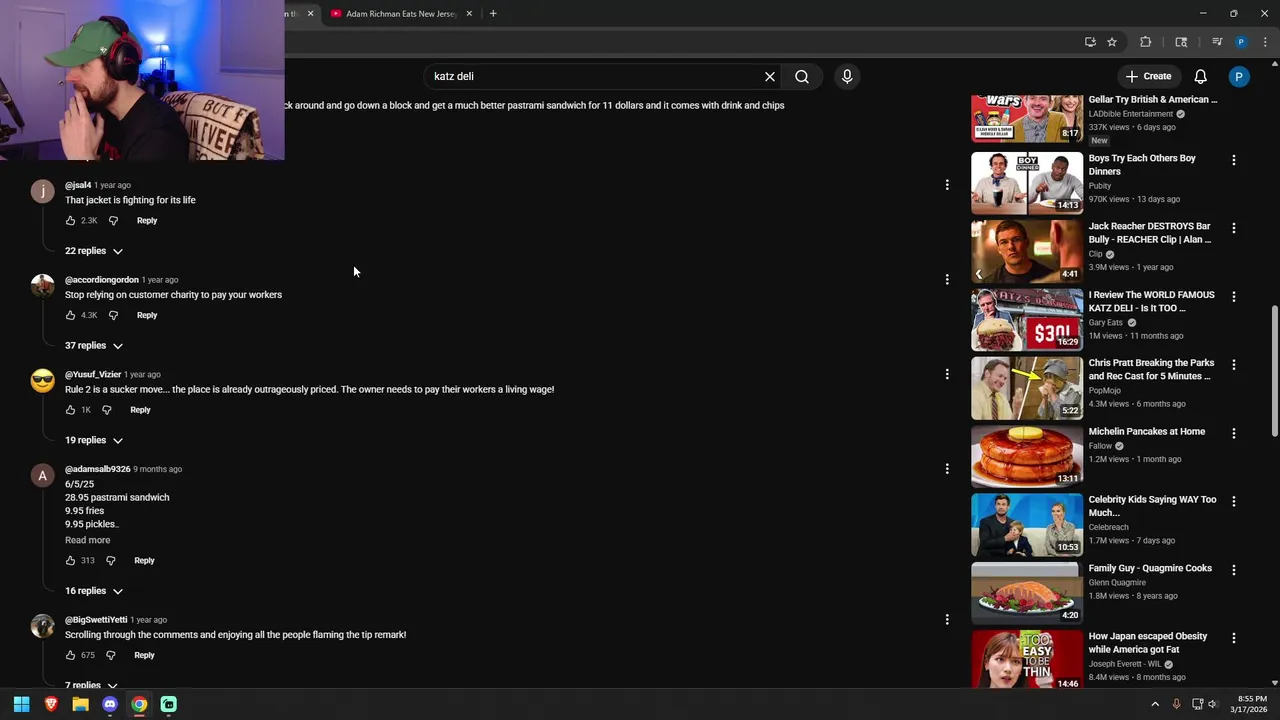Reply to @adamsalb9326 comment
Image resolution: width=1280 pixels, height=720 pixels.
144,561
